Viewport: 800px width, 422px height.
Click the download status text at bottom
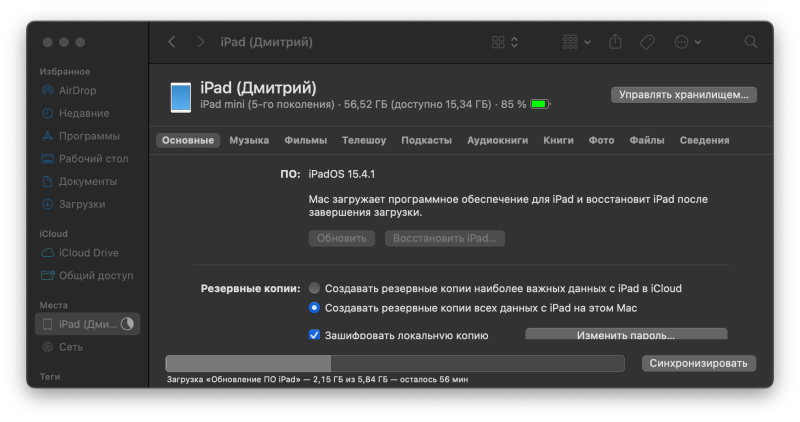[317, 379]
